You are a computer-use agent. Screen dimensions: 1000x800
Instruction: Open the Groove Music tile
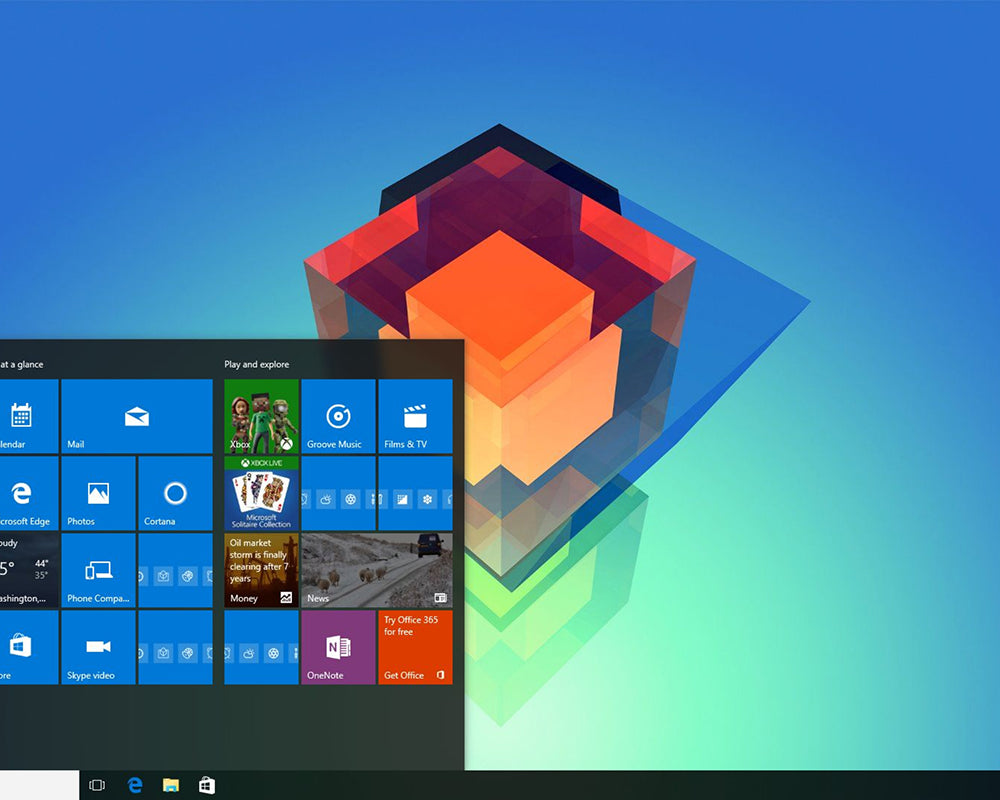click(x=338, y=417)
